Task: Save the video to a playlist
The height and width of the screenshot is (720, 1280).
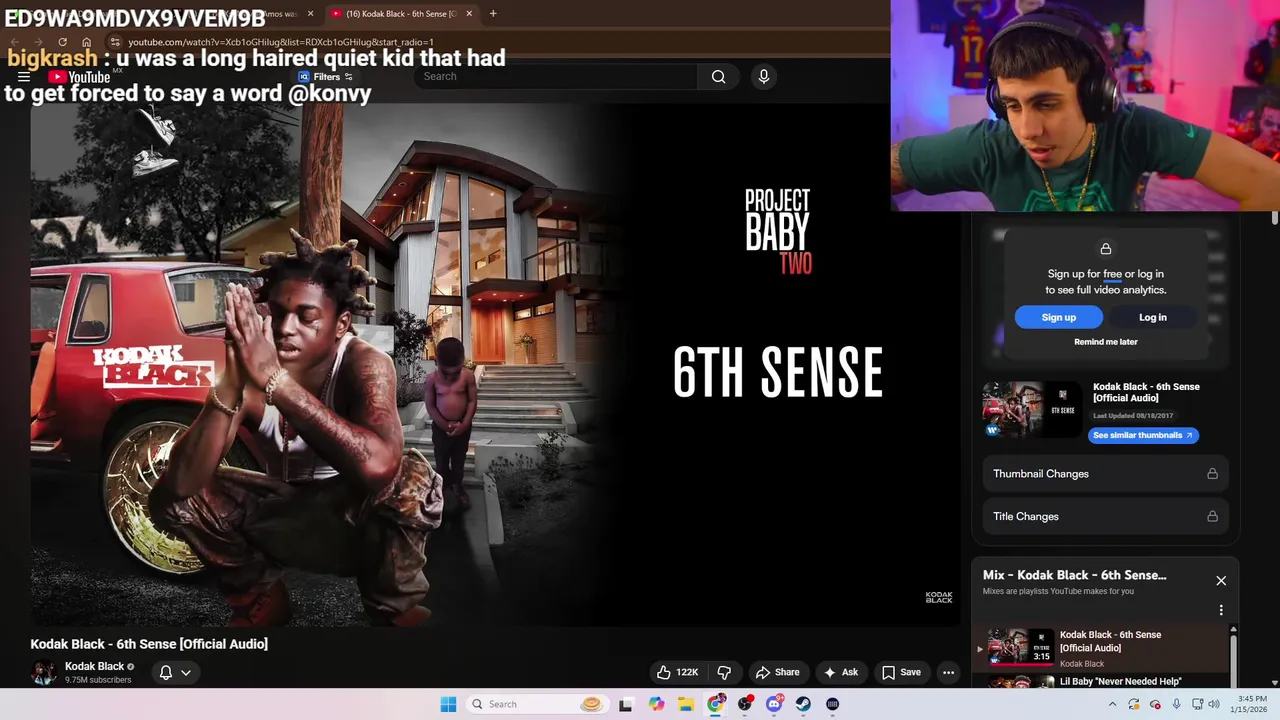Action: click(900, 672)
